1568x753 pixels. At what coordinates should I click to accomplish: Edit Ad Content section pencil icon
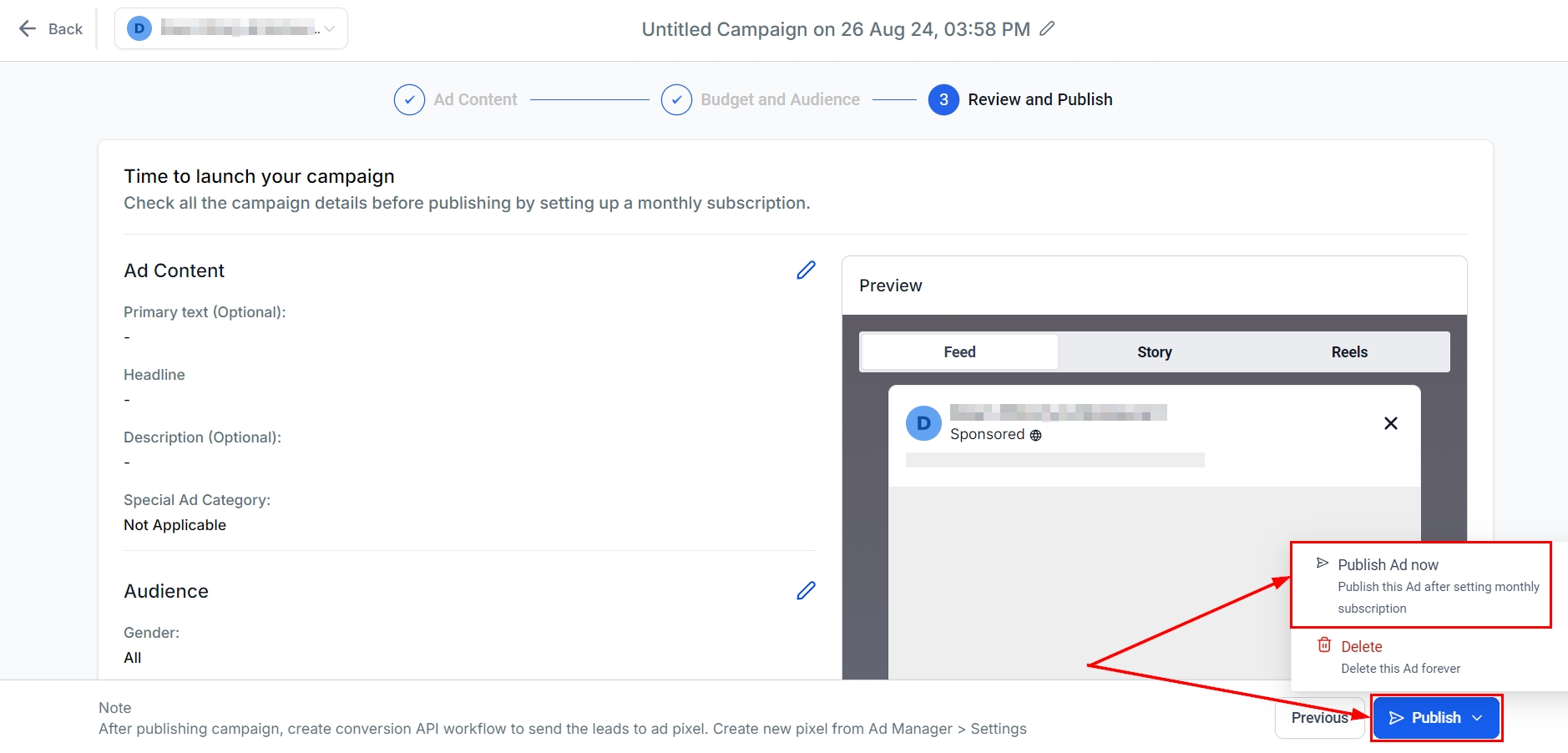[x=806, y=270]
